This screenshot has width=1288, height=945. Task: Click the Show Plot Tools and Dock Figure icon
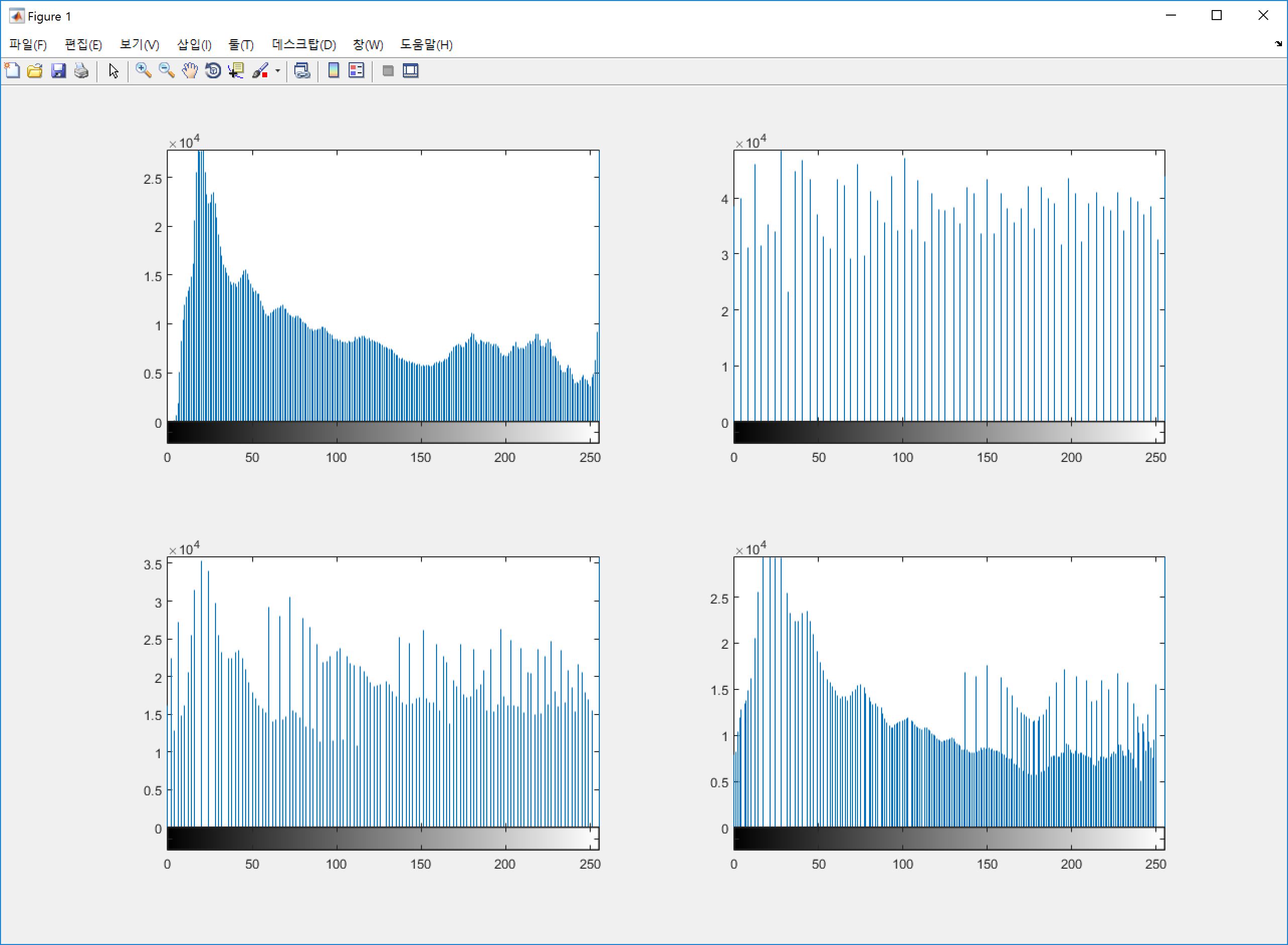click(411, 71)
